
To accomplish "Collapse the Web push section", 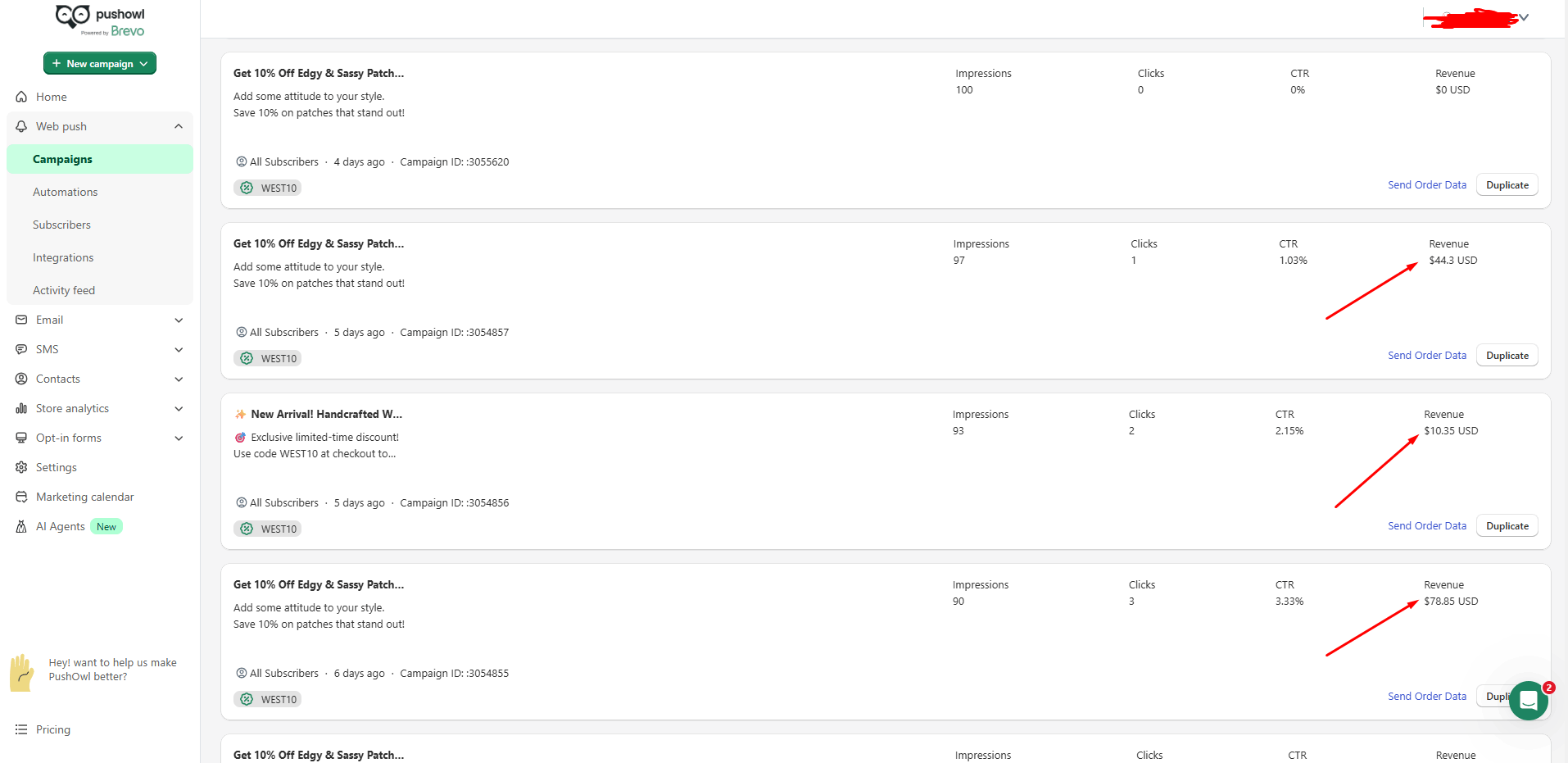I will tap(179, 126).
